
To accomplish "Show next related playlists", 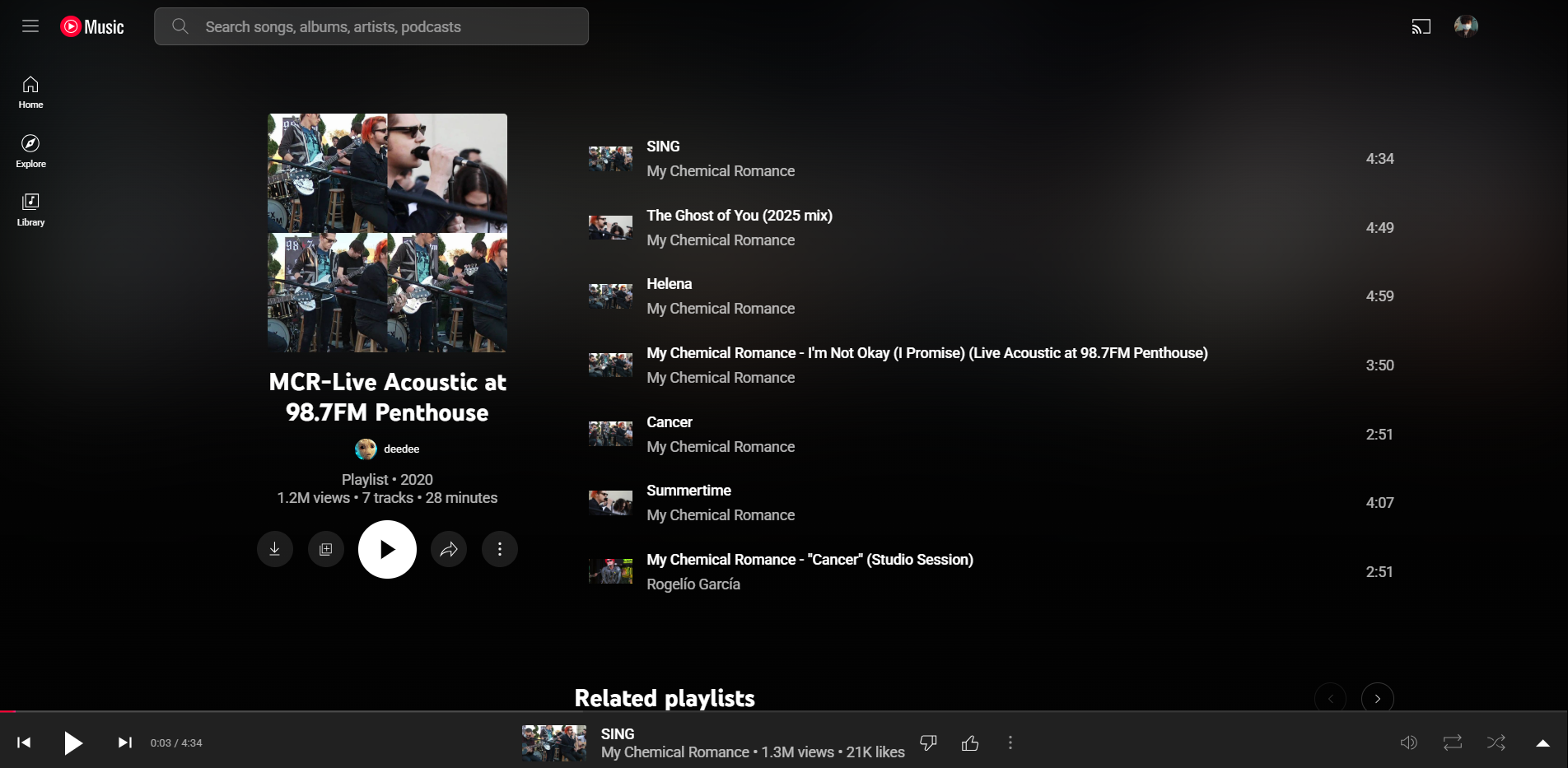I will click(x=1378, y=699).
